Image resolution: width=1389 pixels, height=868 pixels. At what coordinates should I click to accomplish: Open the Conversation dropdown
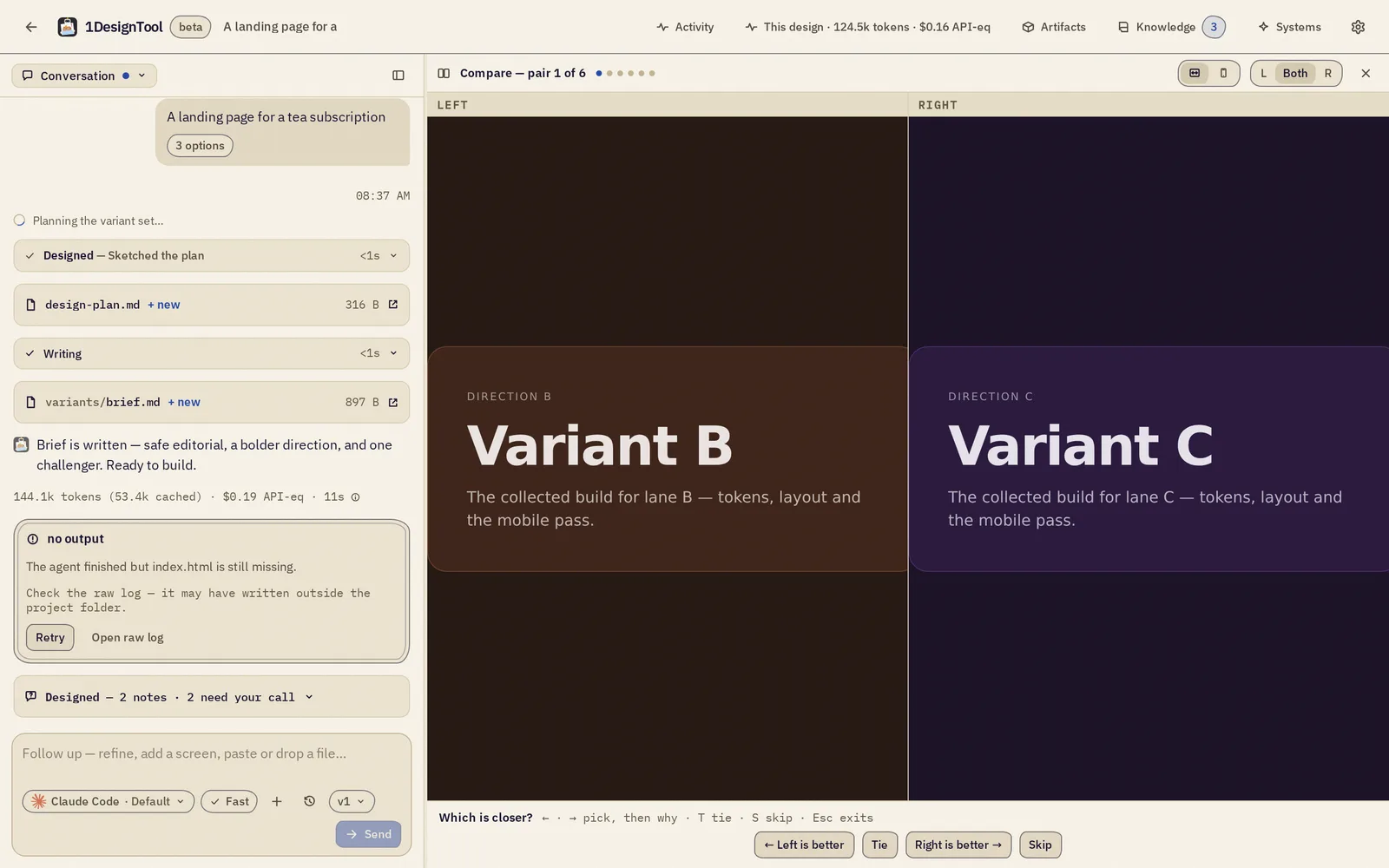(84, 76)
